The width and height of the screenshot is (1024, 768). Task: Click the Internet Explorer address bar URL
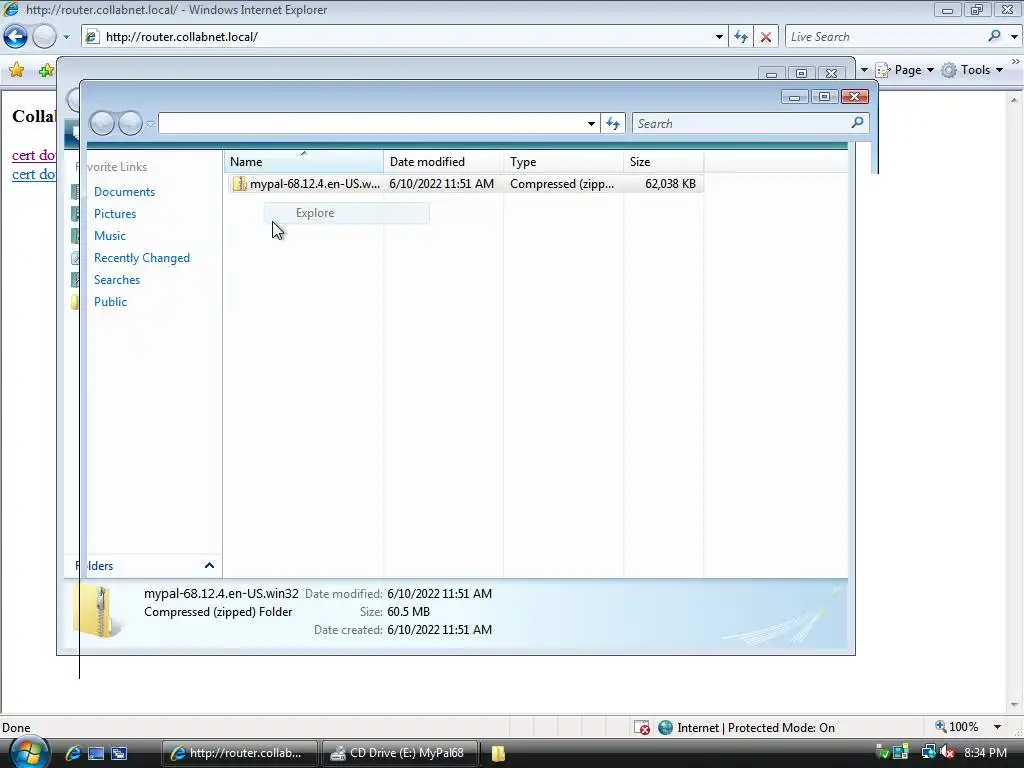point(182,37)
